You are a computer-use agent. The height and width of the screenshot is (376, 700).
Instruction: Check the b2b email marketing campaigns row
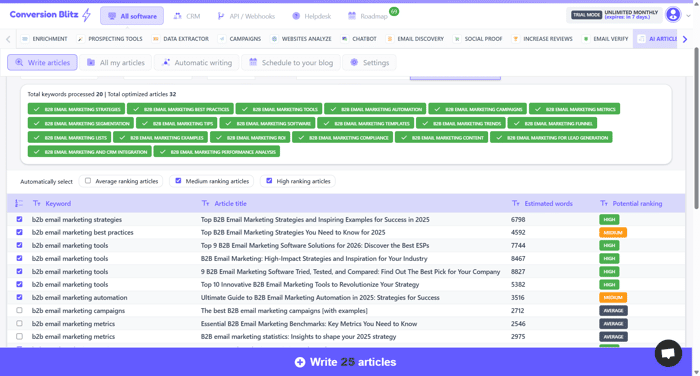tap(19, 310)
